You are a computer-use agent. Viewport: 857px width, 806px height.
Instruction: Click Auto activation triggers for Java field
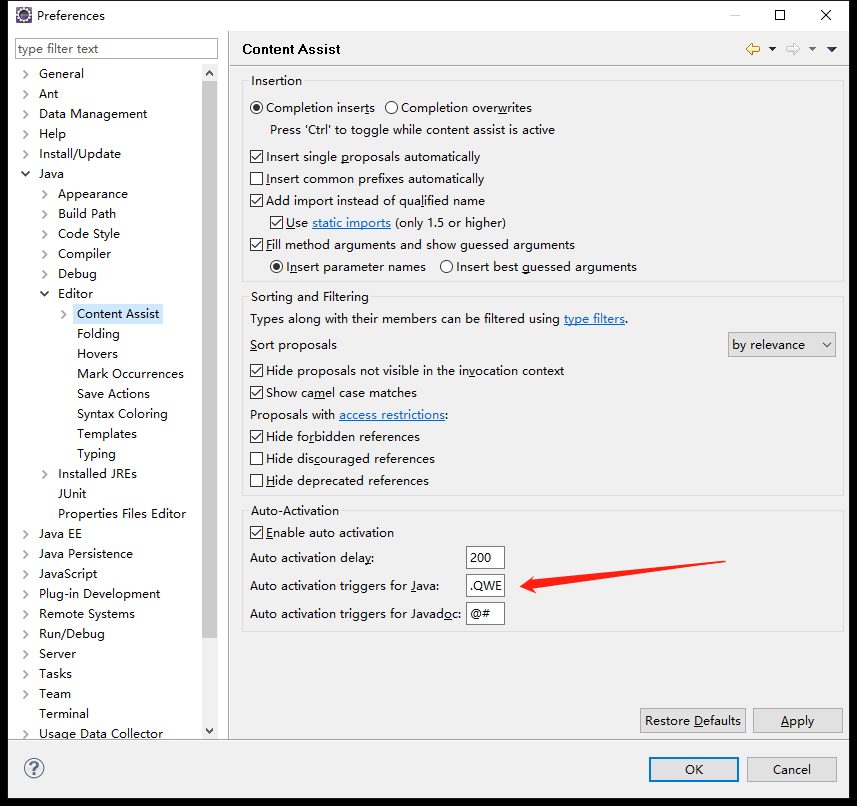coord(485,586)
